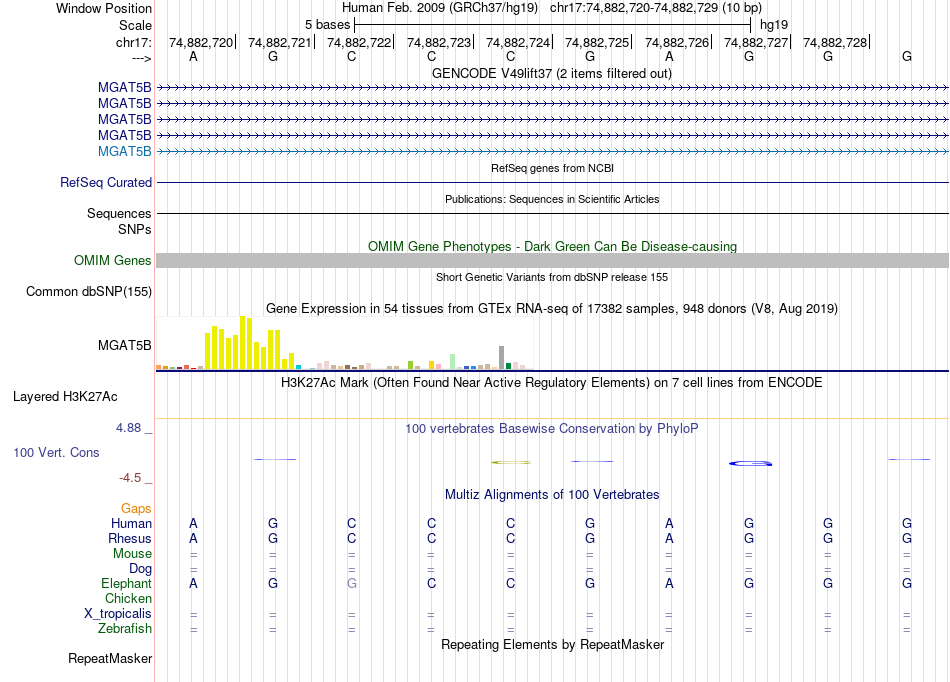Click the chr17:74,882,720-74,882,729 (10 bp) position text

click(x=656, y=8)
